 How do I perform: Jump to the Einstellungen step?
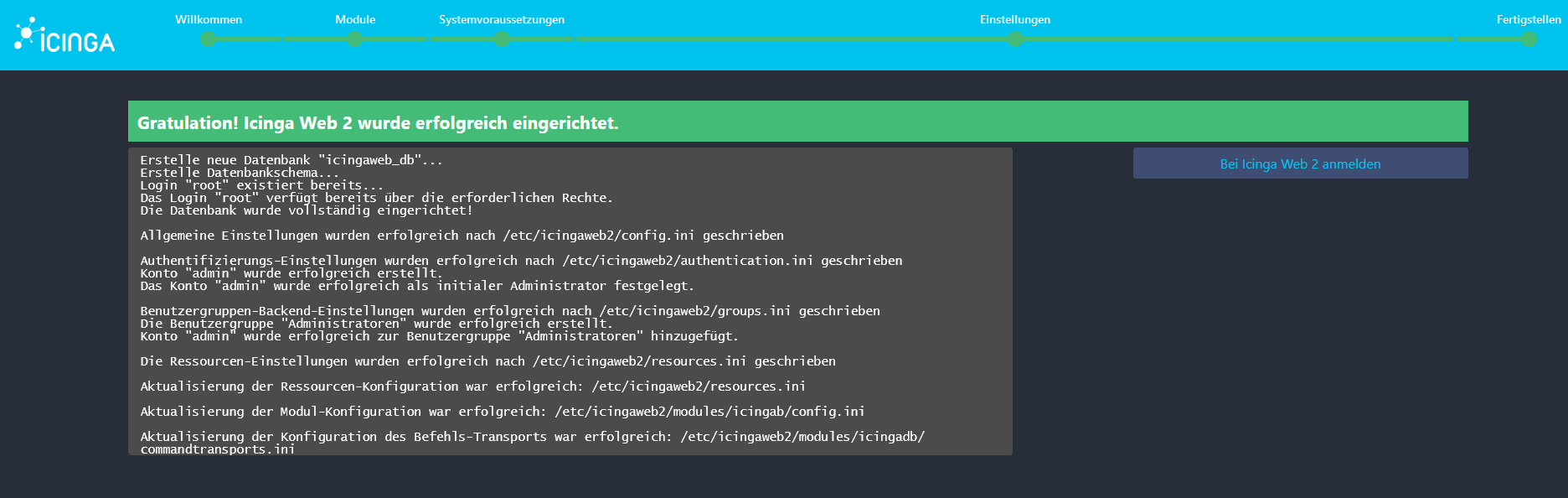pos(1015,19)
